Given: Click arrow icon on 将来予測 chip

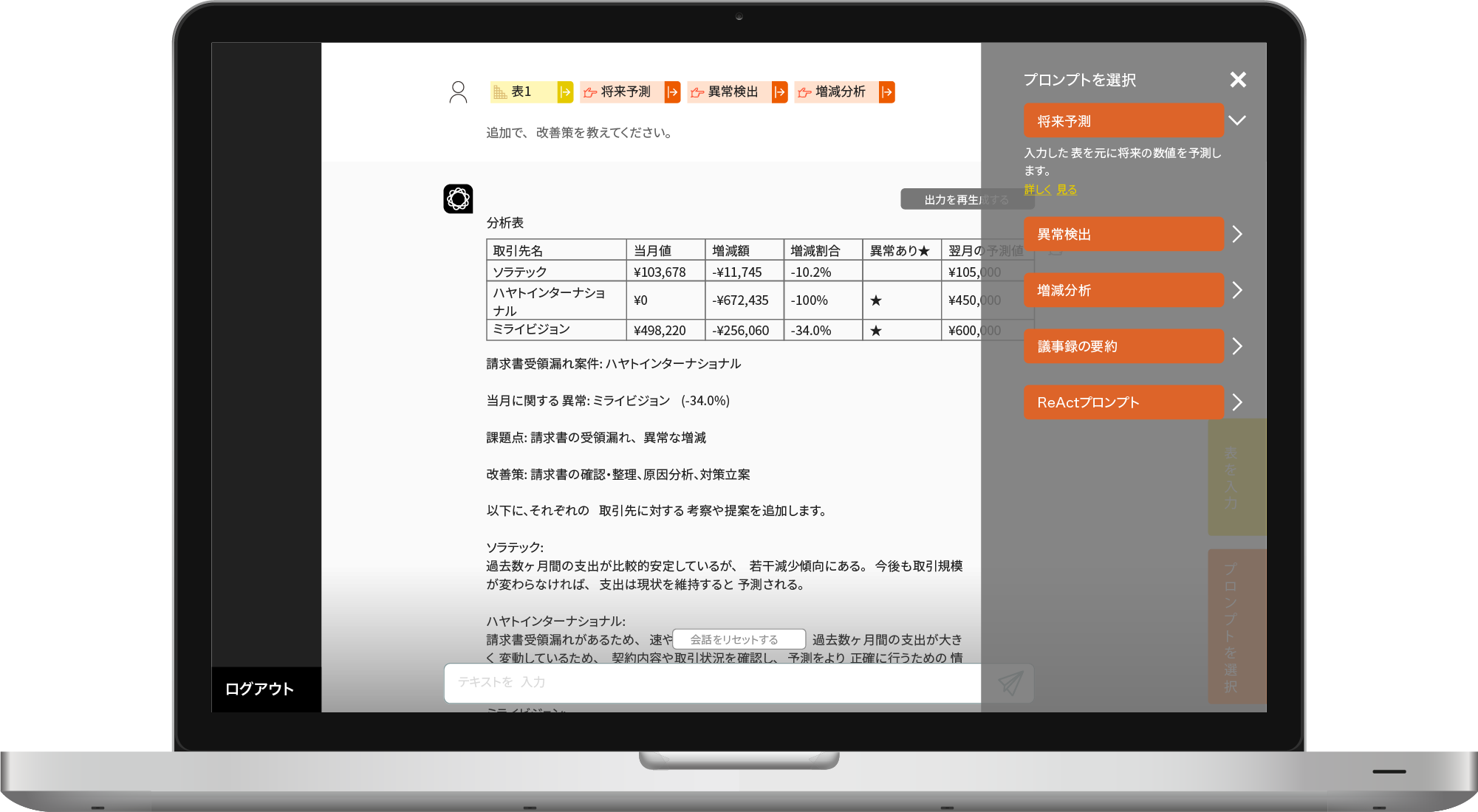Looking at the screenshot, I should tap(672, 92).
